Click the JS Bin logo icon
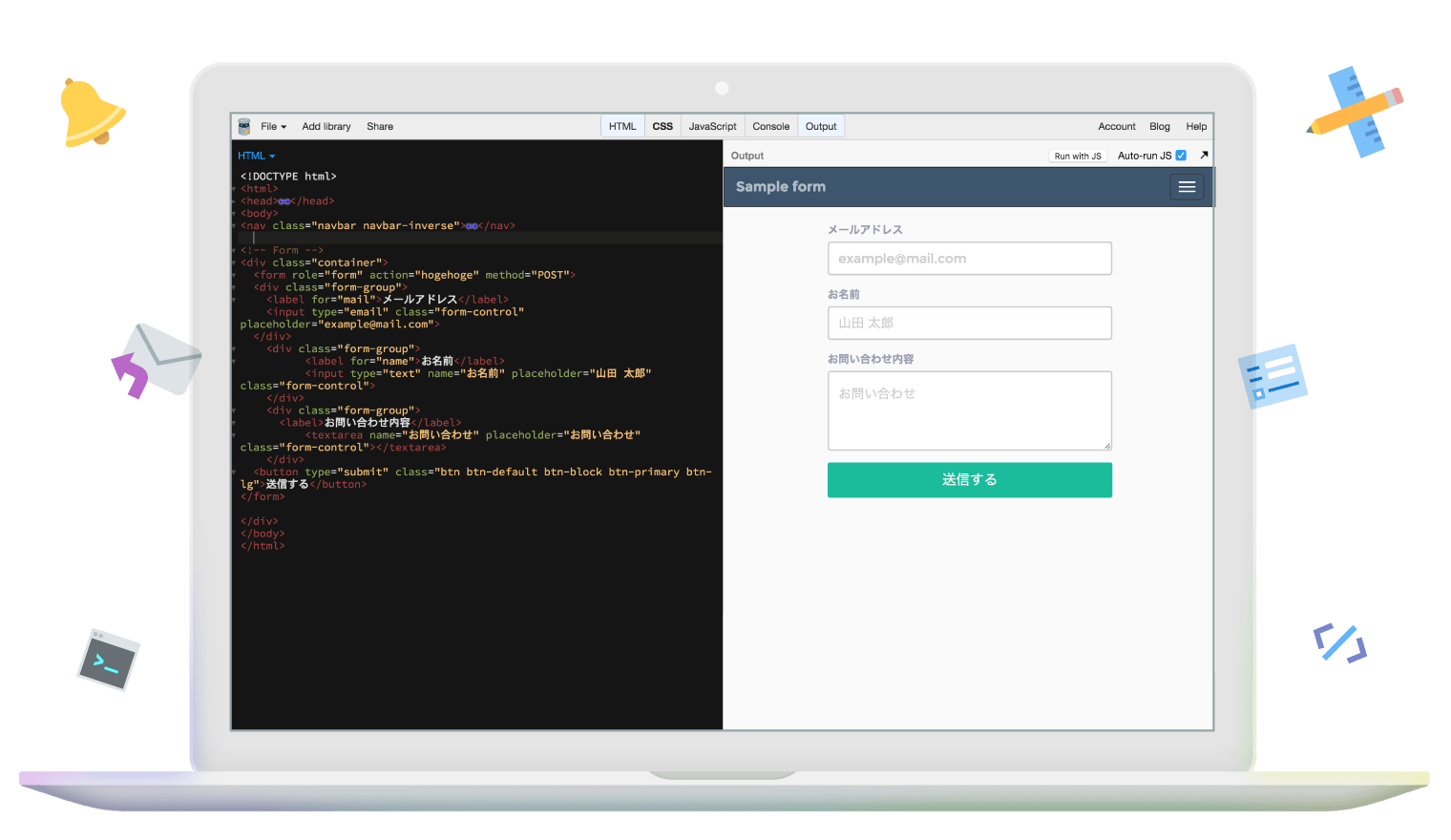The image size is (1451, 840). click(x=244, y=126)
